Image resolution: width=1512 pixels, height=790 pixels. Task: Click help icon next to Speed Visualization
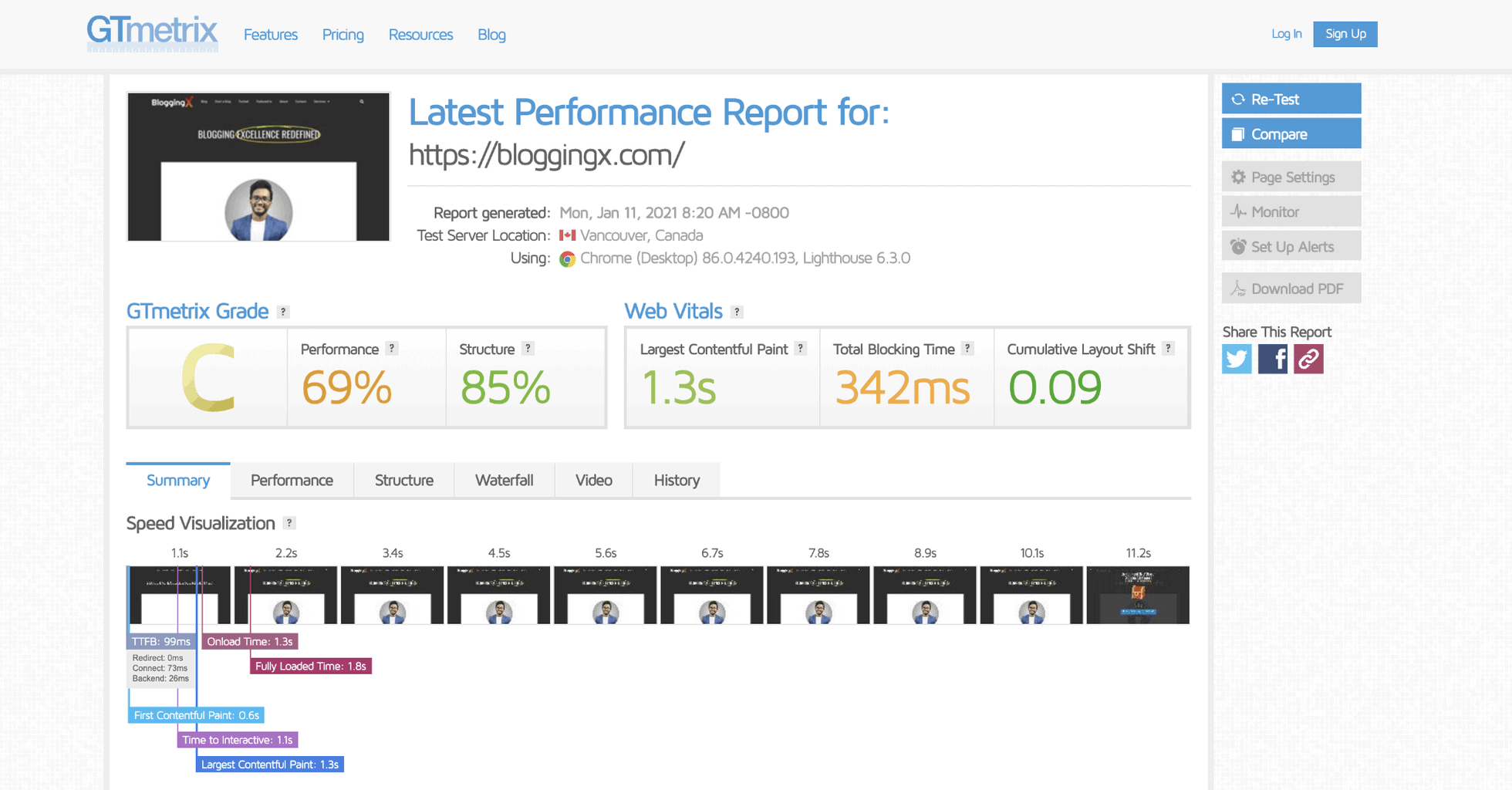289,523
